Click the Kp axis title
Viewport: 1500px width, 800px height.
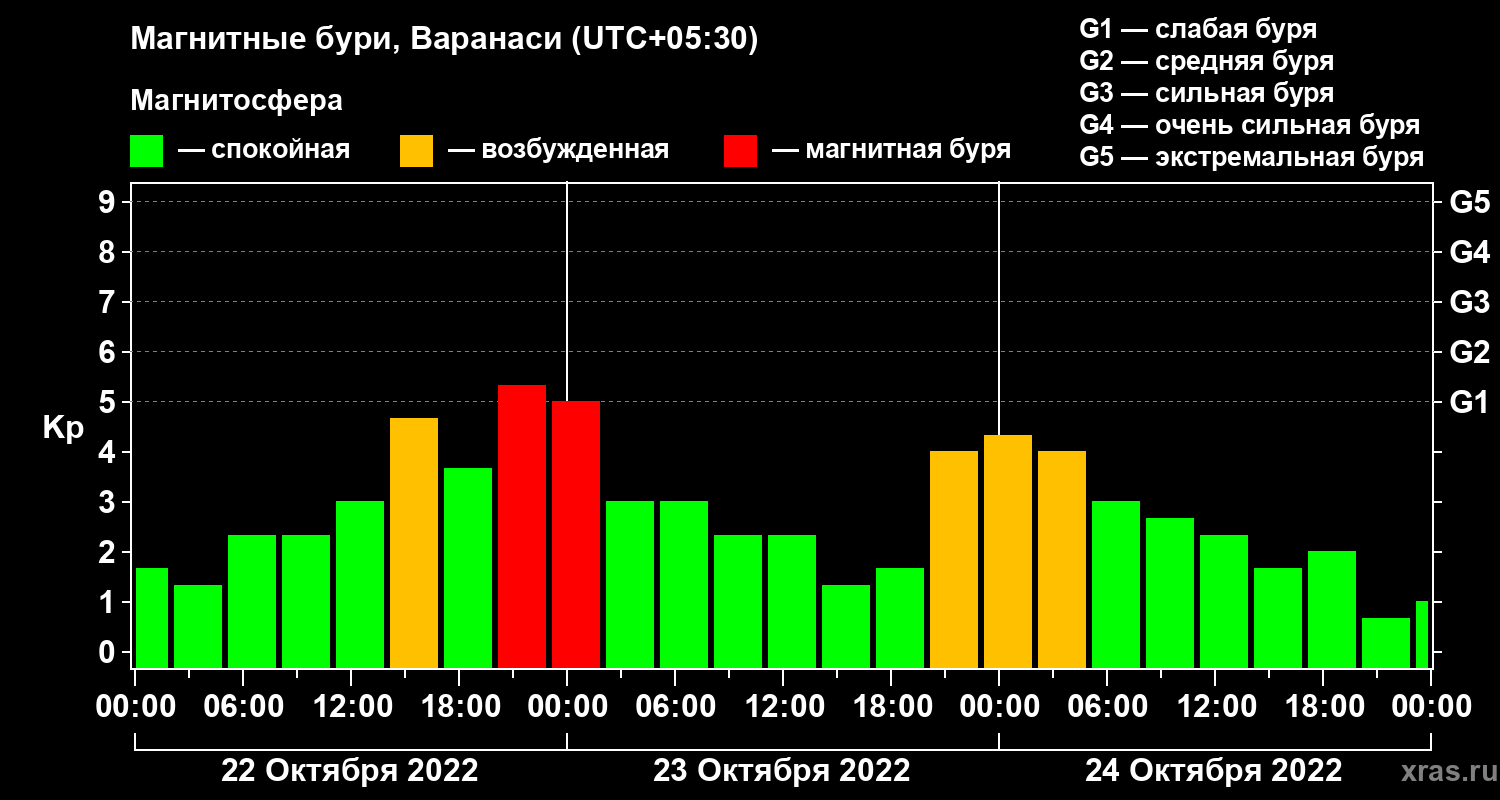63,428
